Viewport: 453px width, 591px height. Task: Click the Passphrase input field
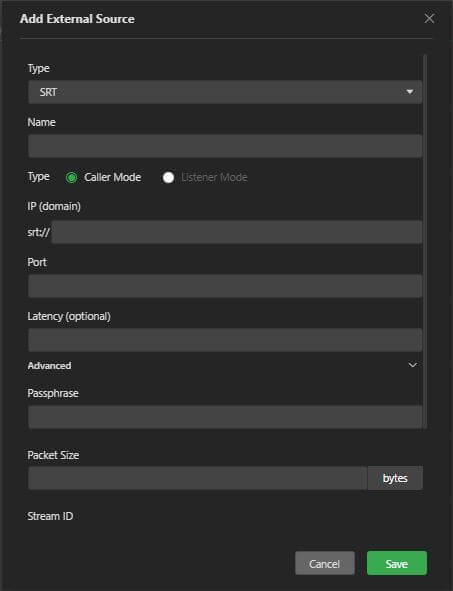click(225, 417)
